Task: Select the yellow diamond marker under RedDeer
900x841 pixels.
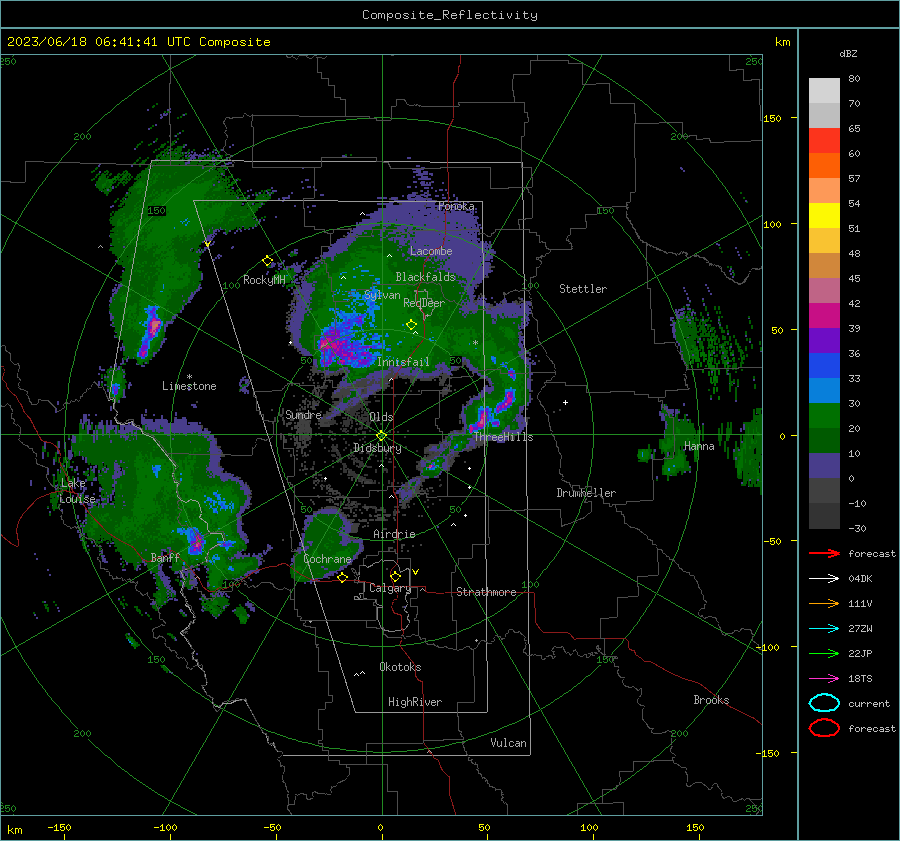Action: pos(412,325)
